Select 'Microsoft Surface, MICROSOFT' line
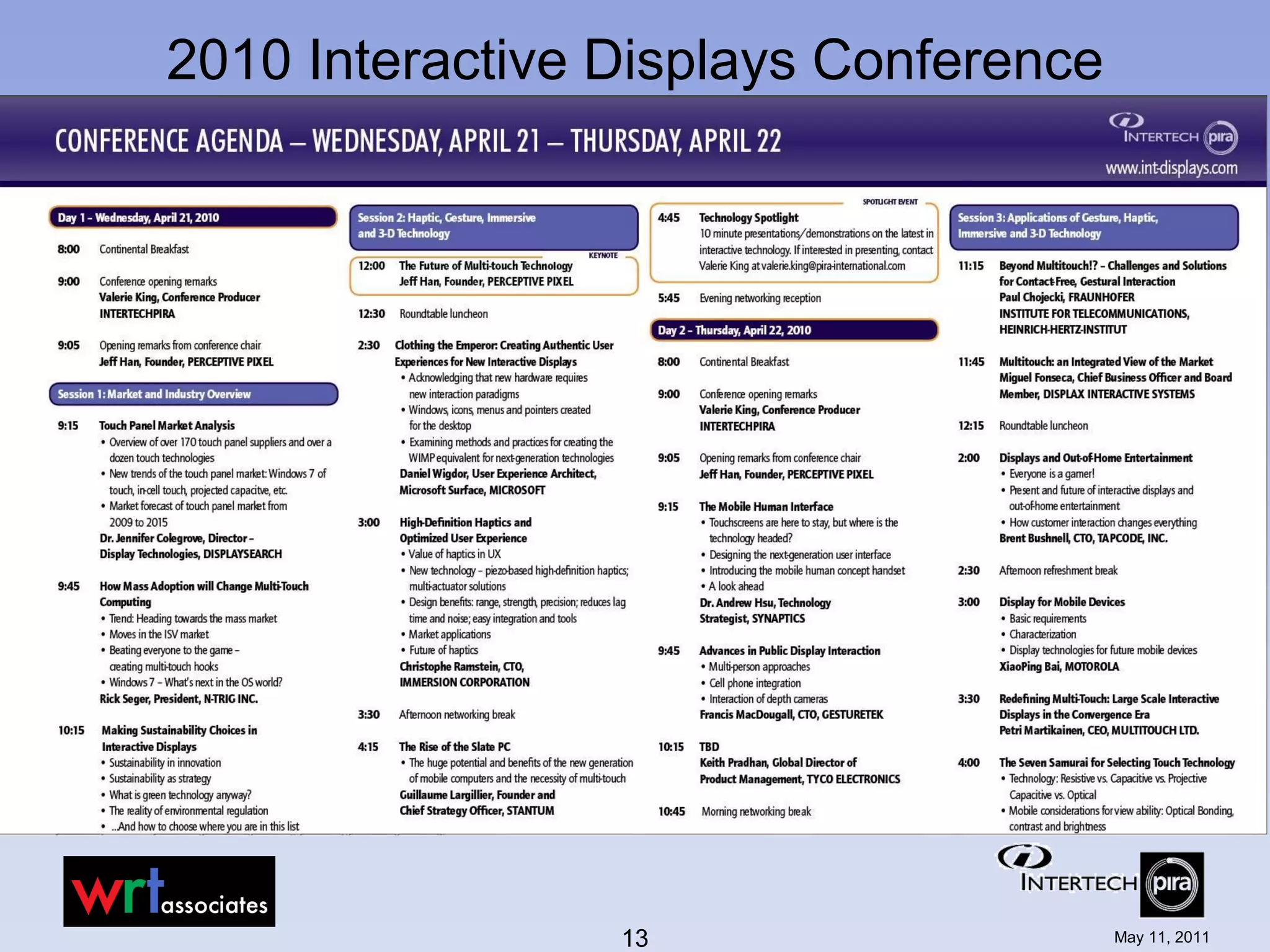Image resolution: width=1270 pixels, height=952 pixels. pos(473,490)
